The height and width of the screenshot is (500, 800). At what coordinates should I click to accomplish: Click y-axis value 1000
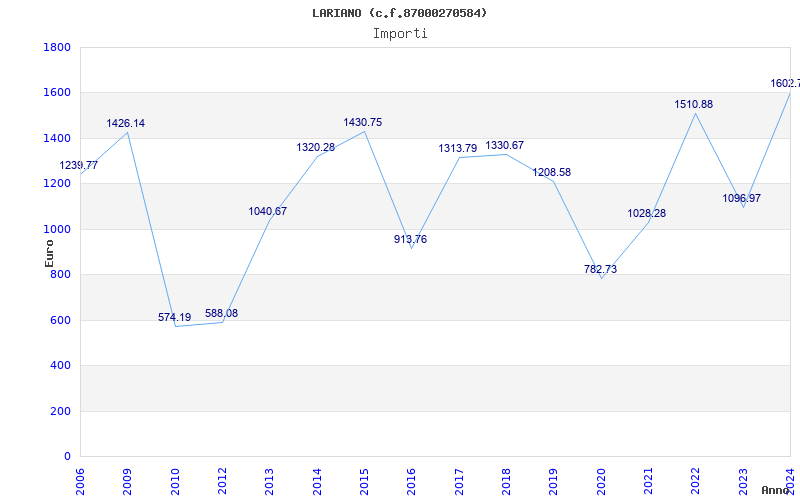point(57,230)
